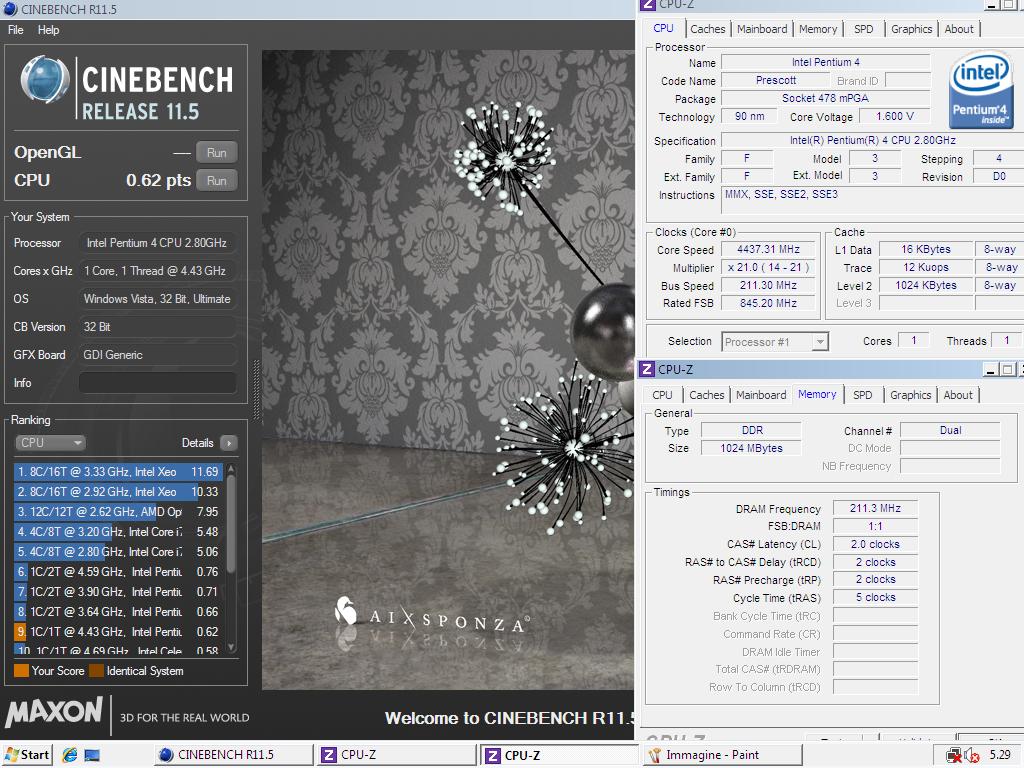Minimize the lower CPU-Z window
The height and width of the screenshot is (768, 1024).
(x=991, y=370)
